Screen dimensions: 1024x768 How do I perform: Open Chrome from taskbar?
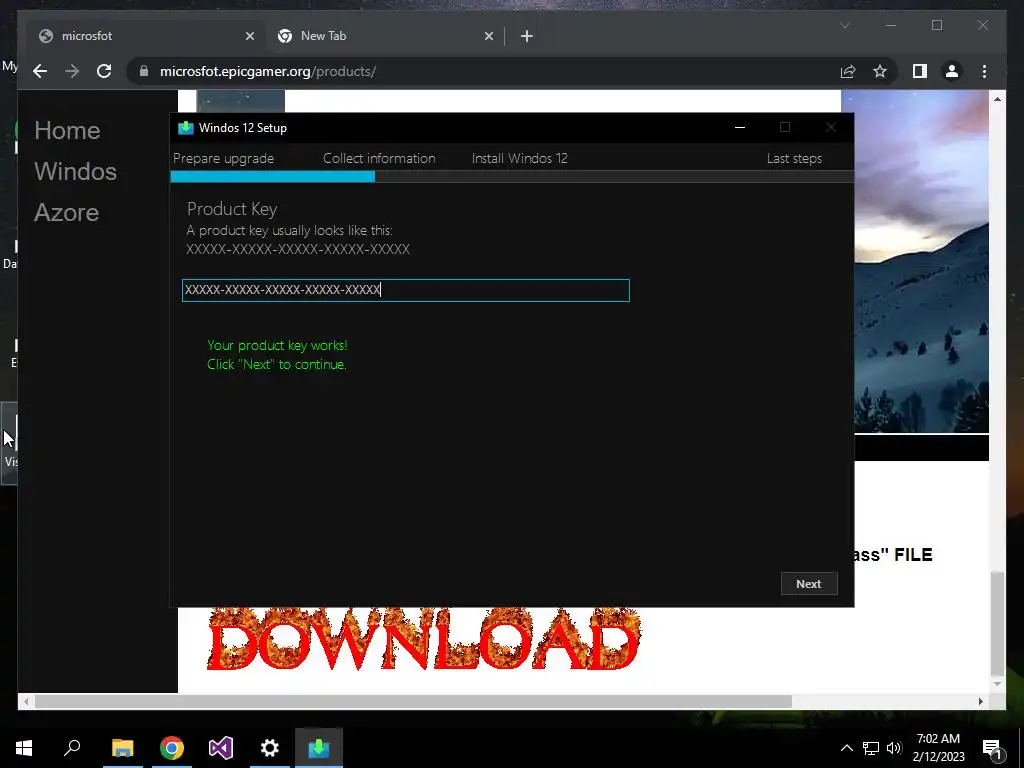pyautogui.click(x=172, y=748)
